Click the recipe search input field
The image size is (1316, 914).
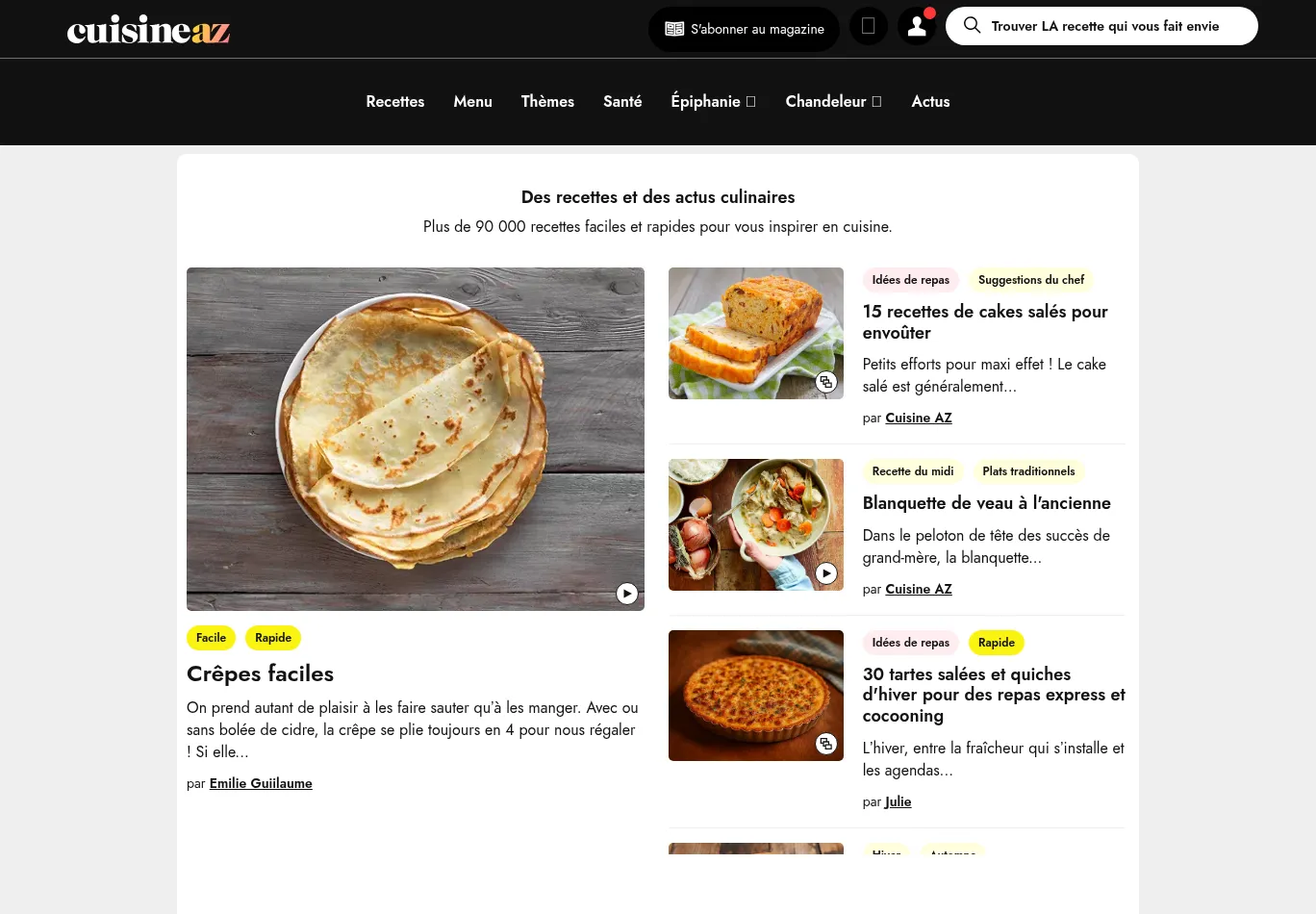[x=1101, y=26]
